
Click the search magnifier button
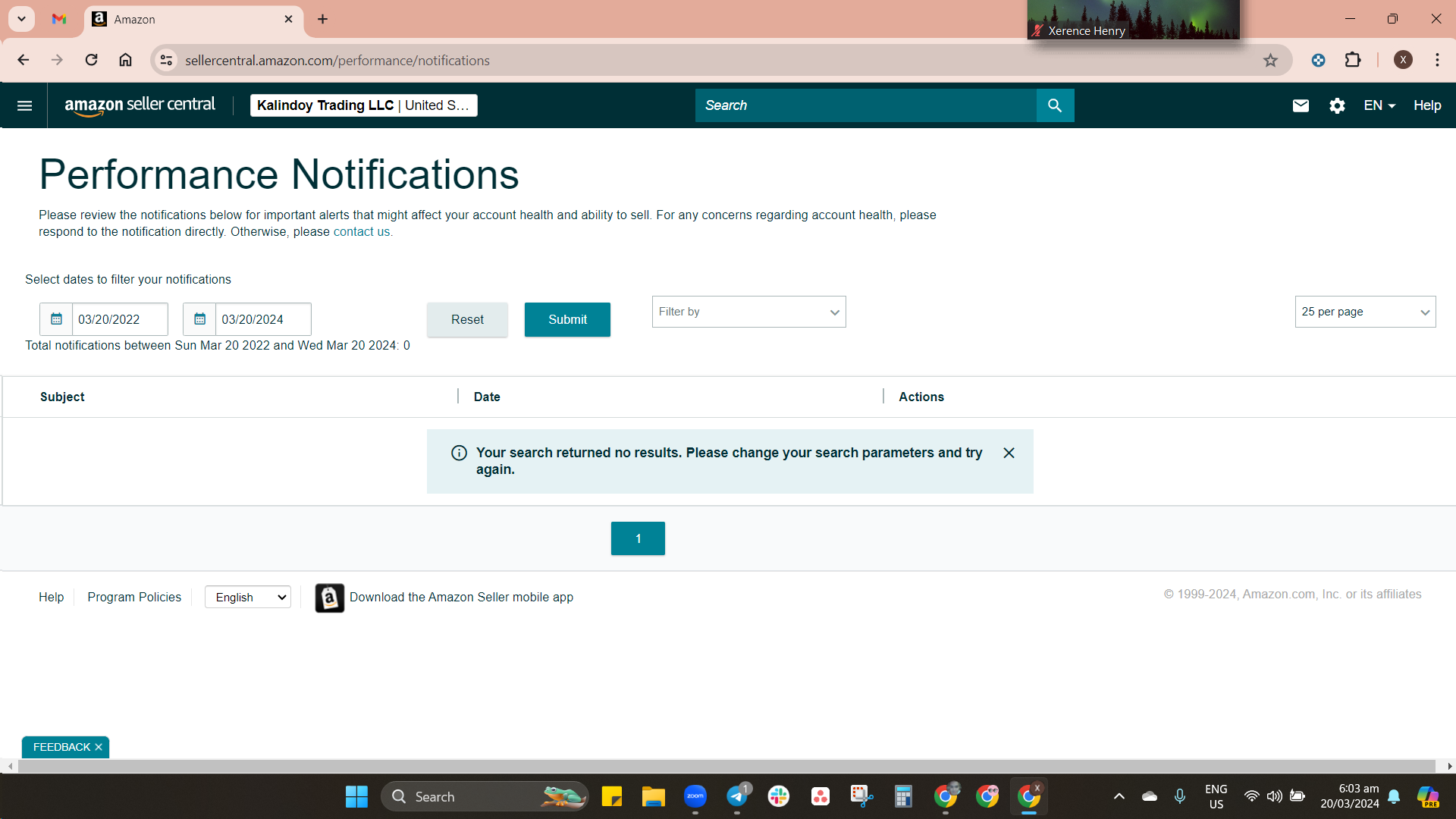[1055, 105]
